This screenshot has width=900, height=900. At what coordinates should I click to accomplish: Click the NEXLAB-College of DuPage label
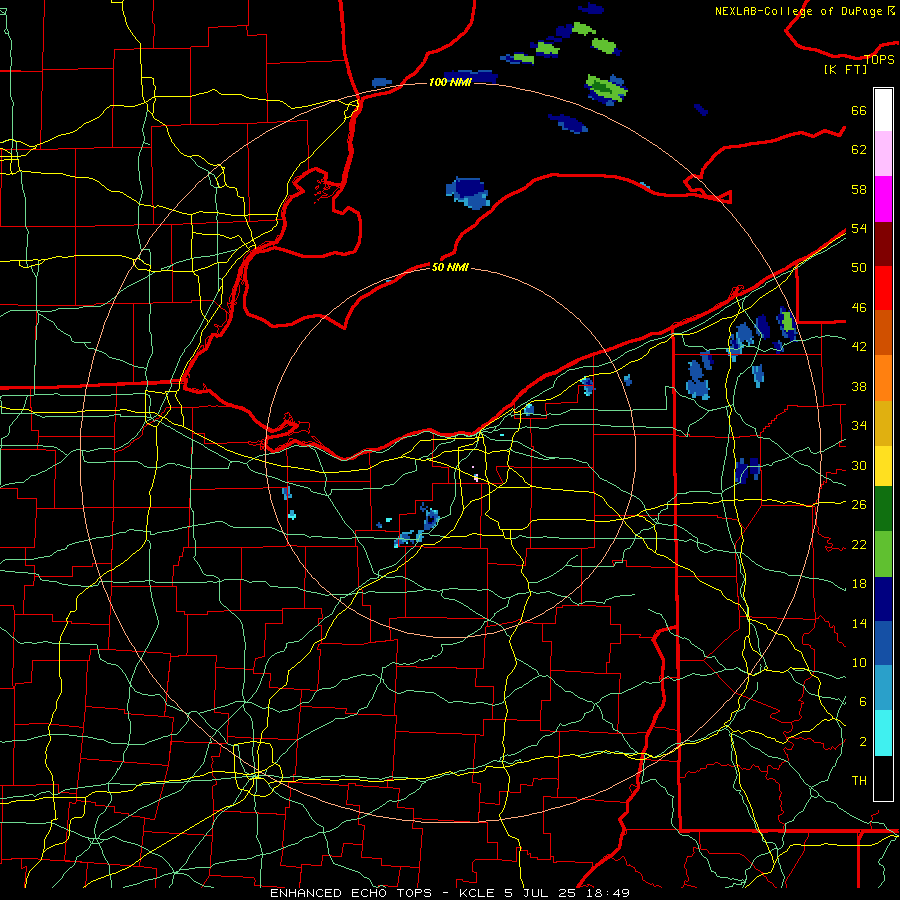[x=804, y=11]
